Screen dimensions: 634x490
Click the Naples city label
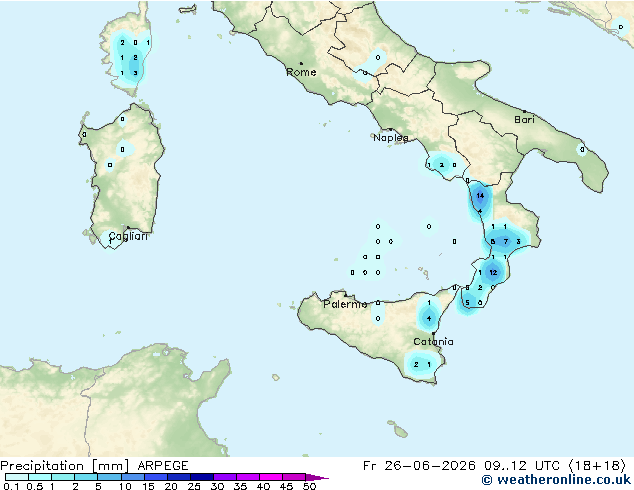391,138
